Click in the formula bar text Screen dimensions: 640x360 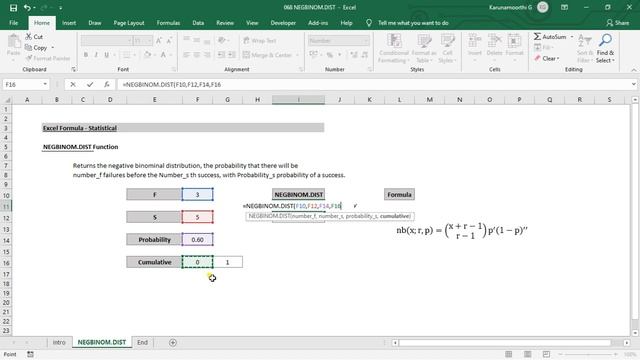click(171, 84)
